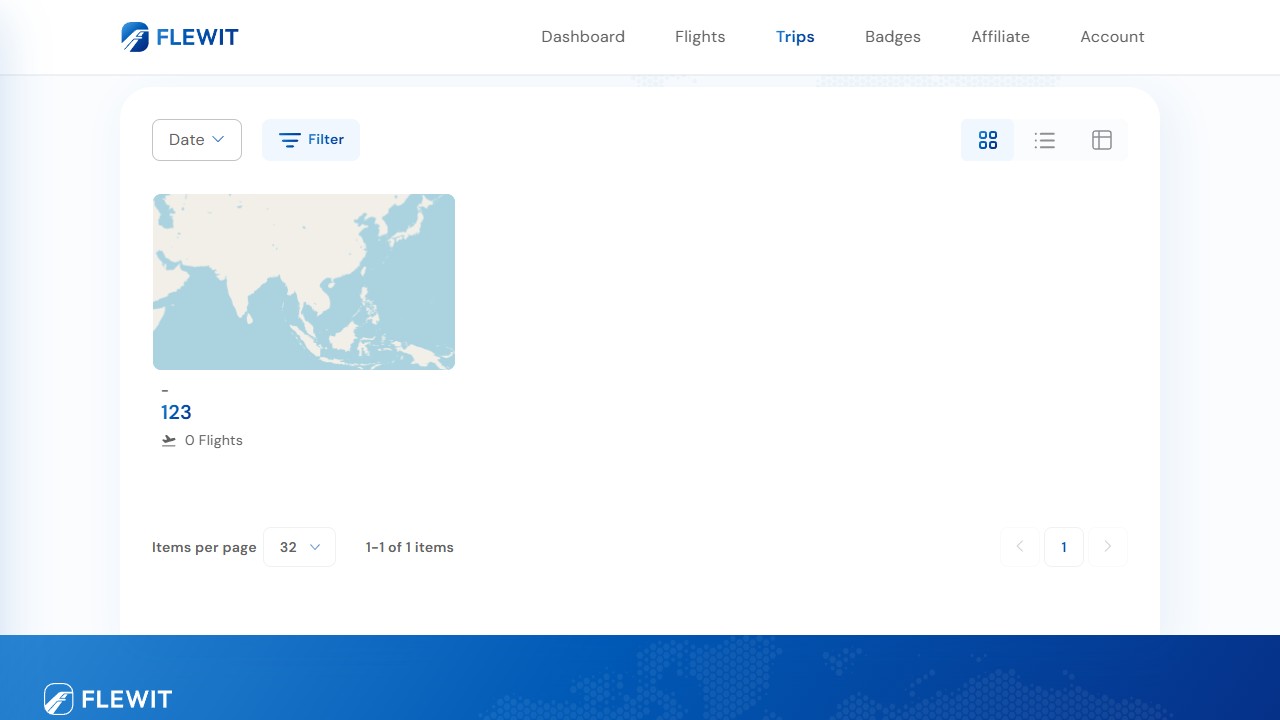
Task: Switch to list view layout
Action: pos(1045,140)
